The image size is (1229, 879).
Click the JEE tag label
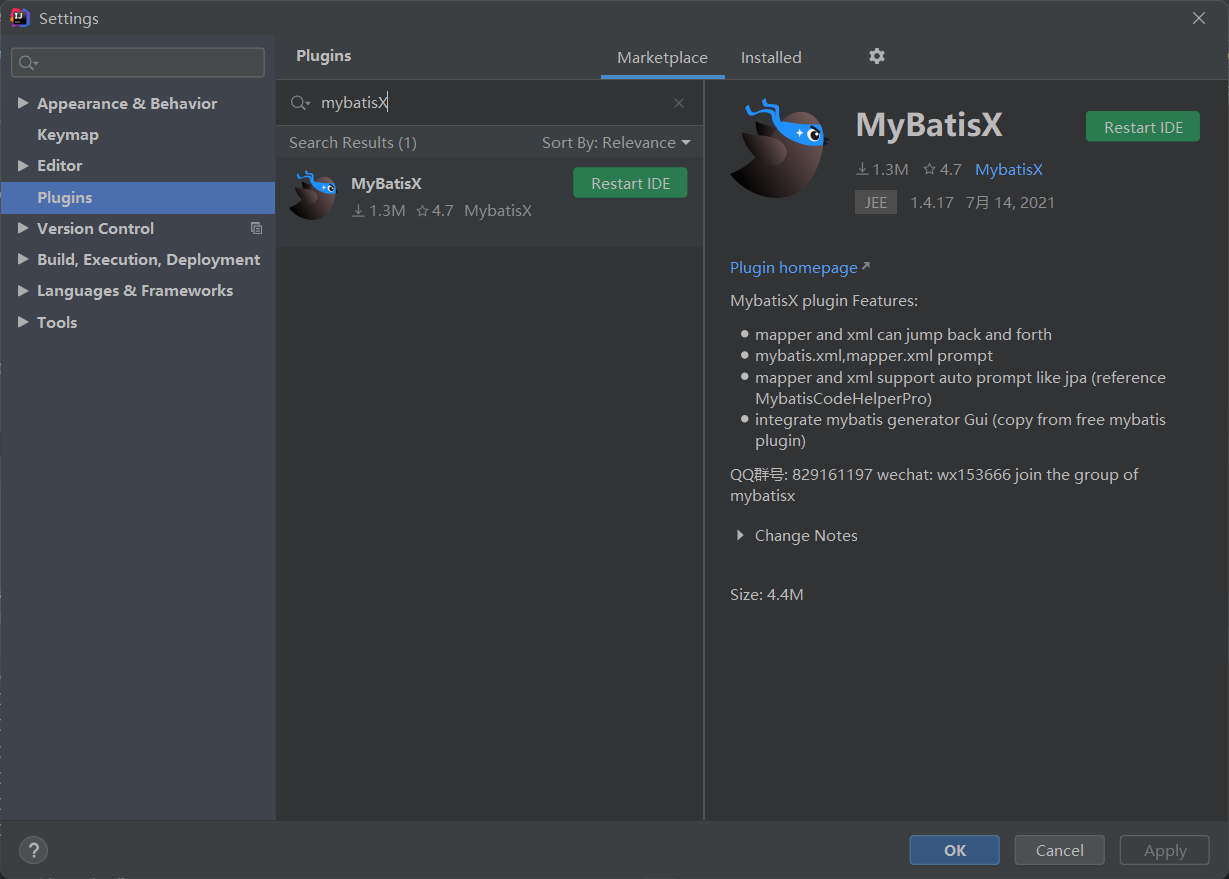tap(876, 202)
